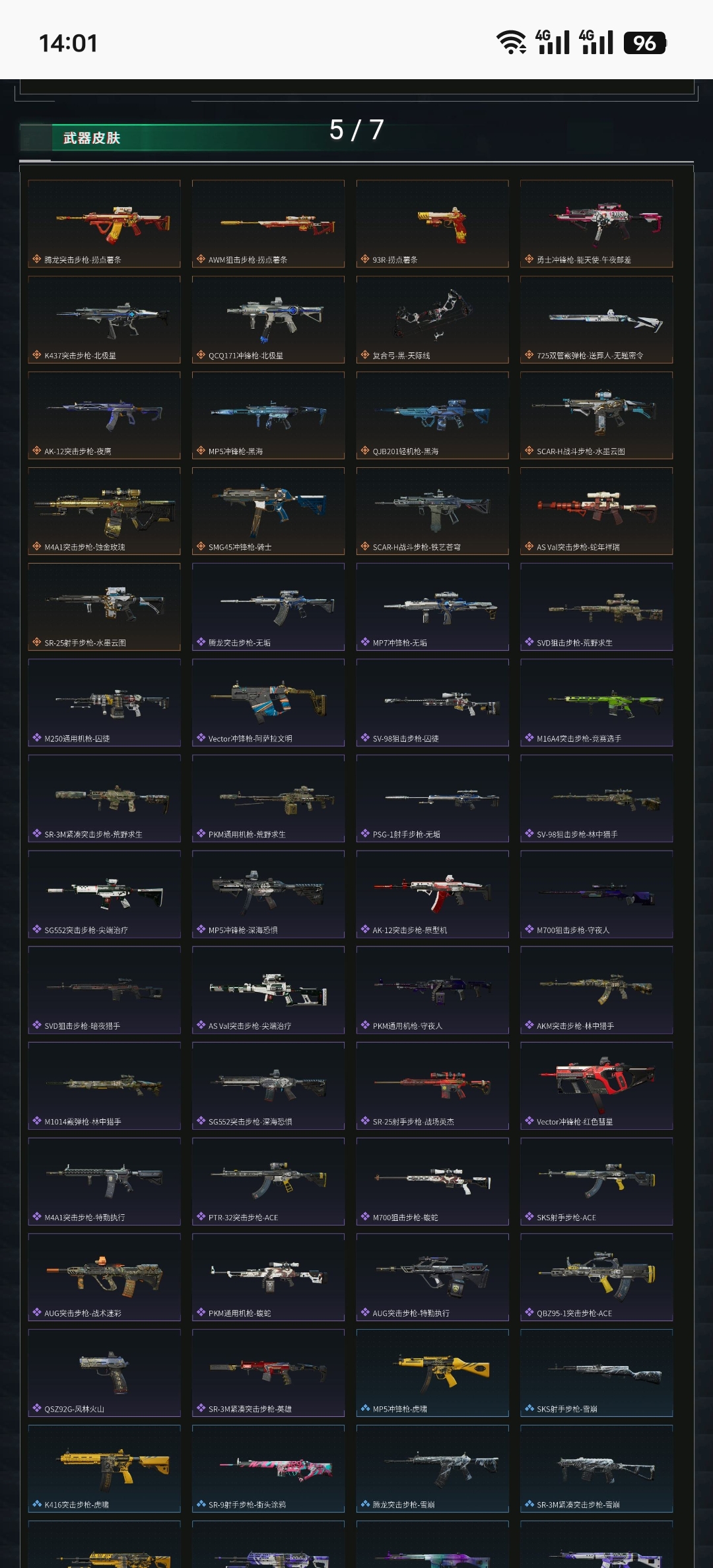Open the K416突击步枪-虎啸 skin thumbnail
713x1568 pixels.
(x=104, y=1468)
